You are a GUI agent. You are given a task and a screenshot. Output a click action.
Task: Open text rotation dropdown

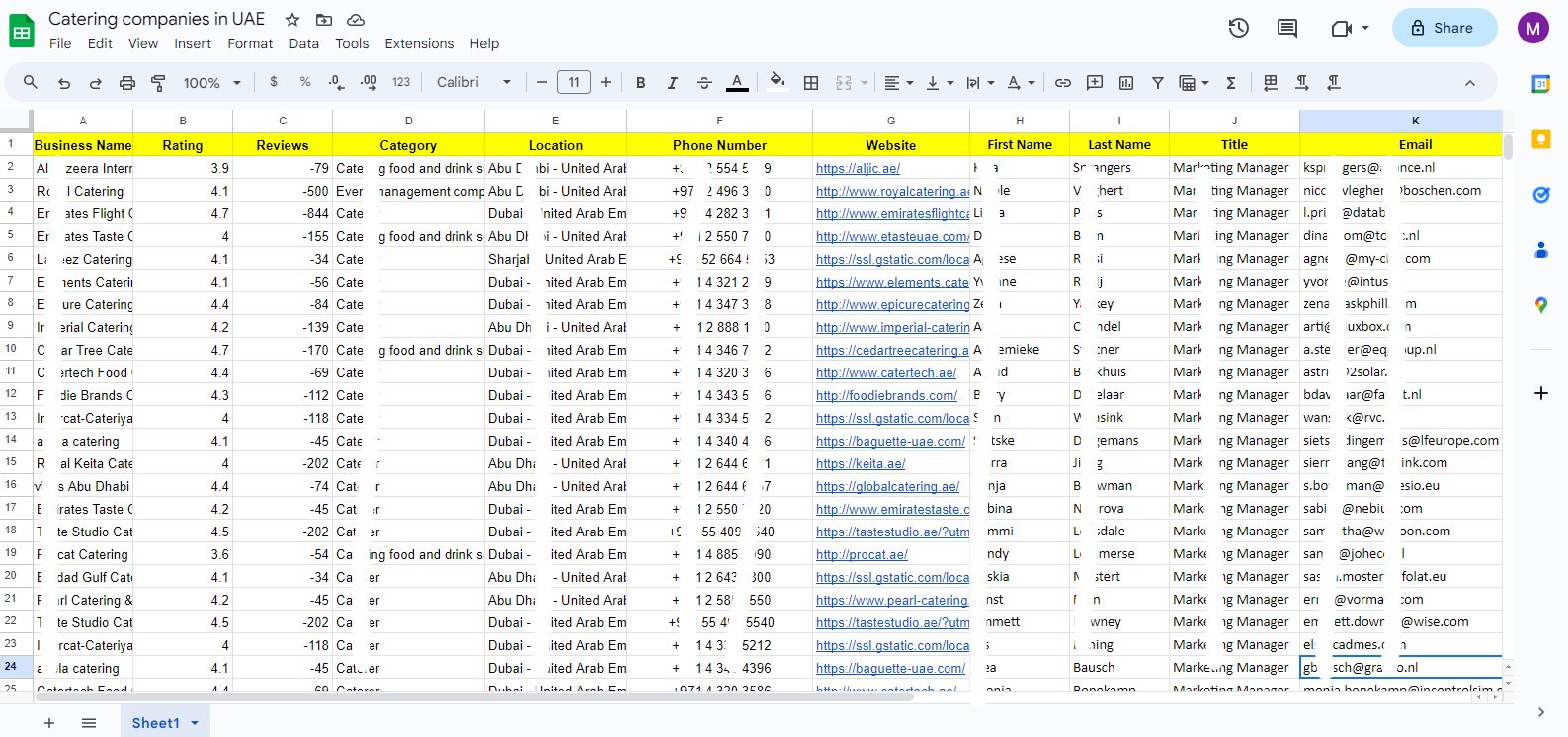1021,83
